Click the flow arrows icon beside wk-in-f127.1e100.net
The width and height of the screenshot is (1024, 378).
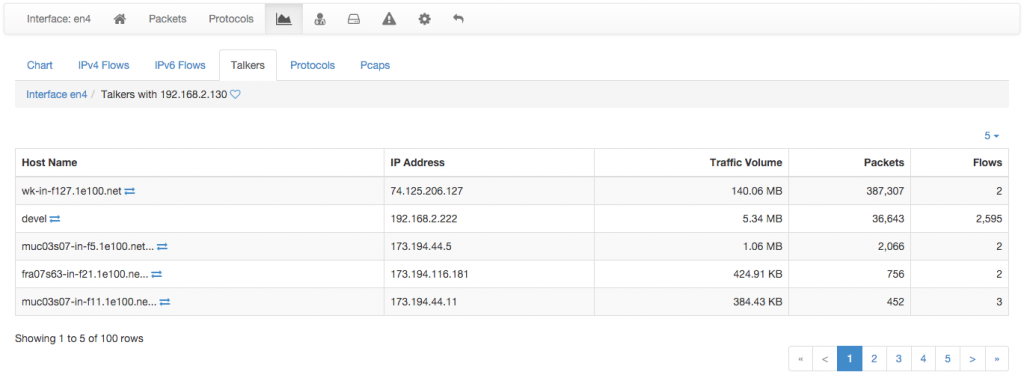(x=130, y=191)
